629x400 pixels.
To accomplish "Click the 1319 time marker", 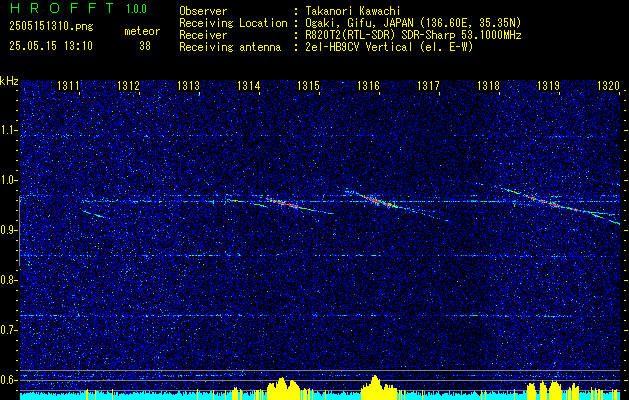I will click(x=548, y=85).
